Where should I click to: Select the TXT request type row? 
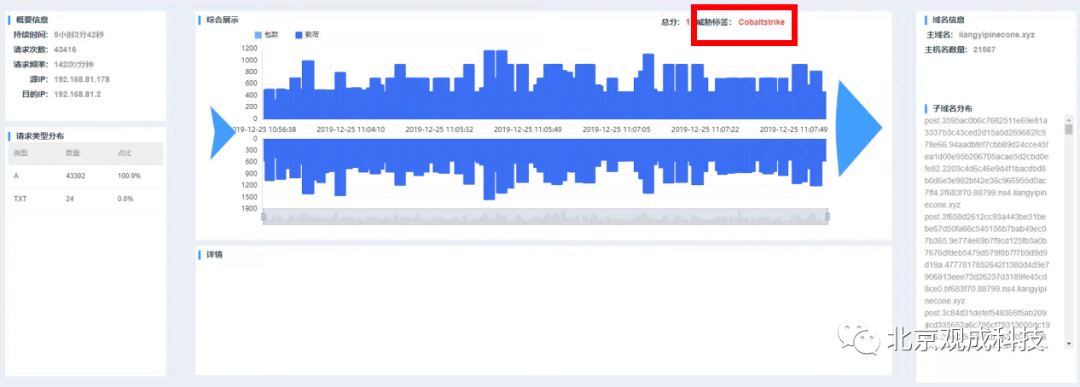pyautogui.click(x=86, y=198)
